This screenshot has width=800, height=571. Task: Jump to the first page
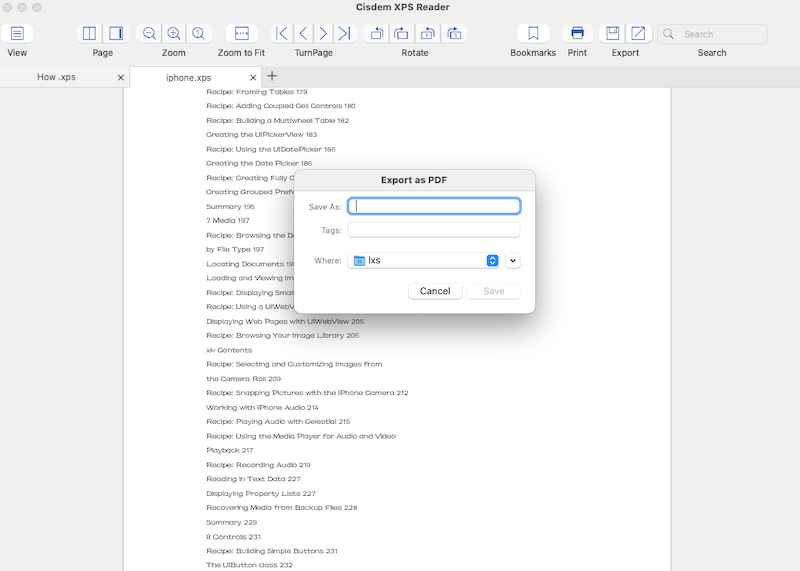point(281,34)
